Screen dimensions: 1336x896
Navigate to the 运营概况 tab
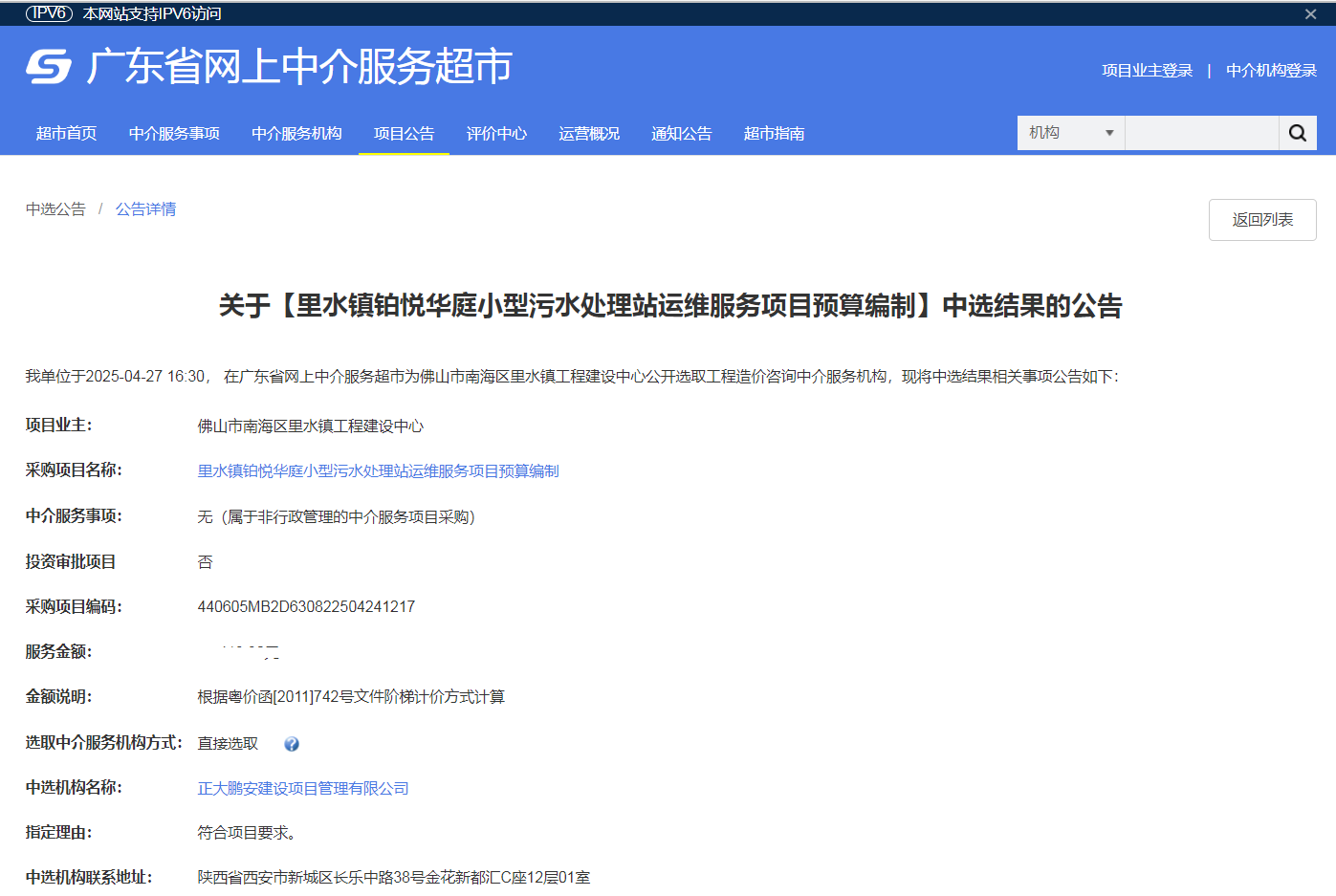coord(589,133)
